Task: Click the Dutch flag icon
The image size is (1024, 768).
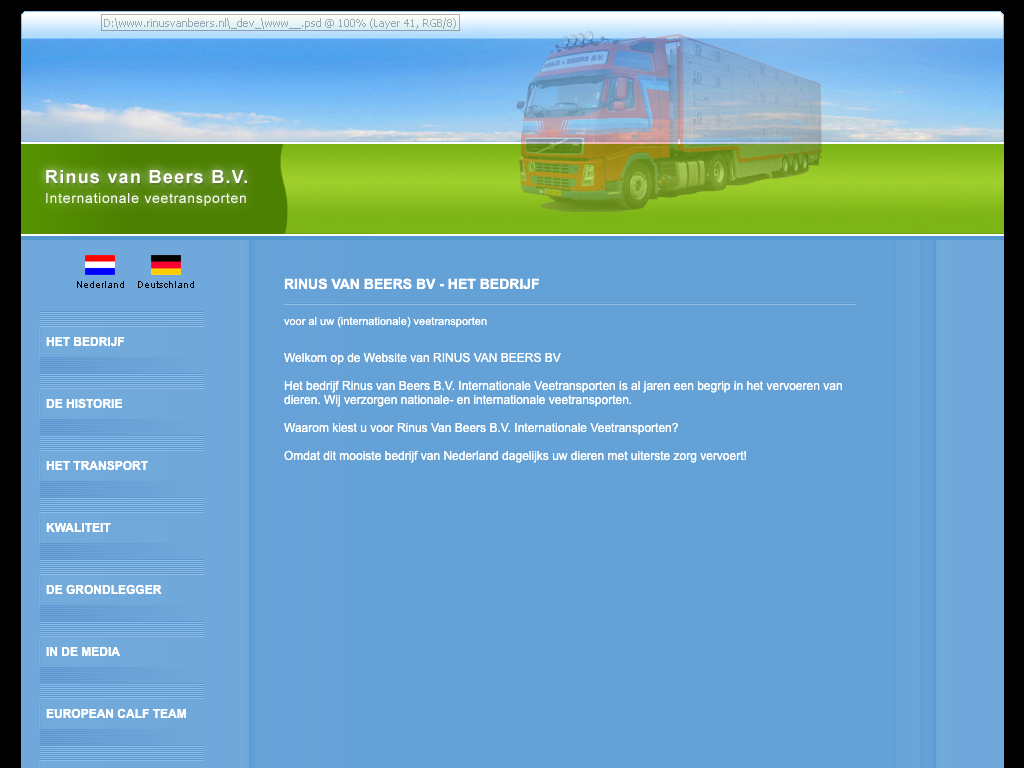Action: pyautogui.click(x=100, y=265)
